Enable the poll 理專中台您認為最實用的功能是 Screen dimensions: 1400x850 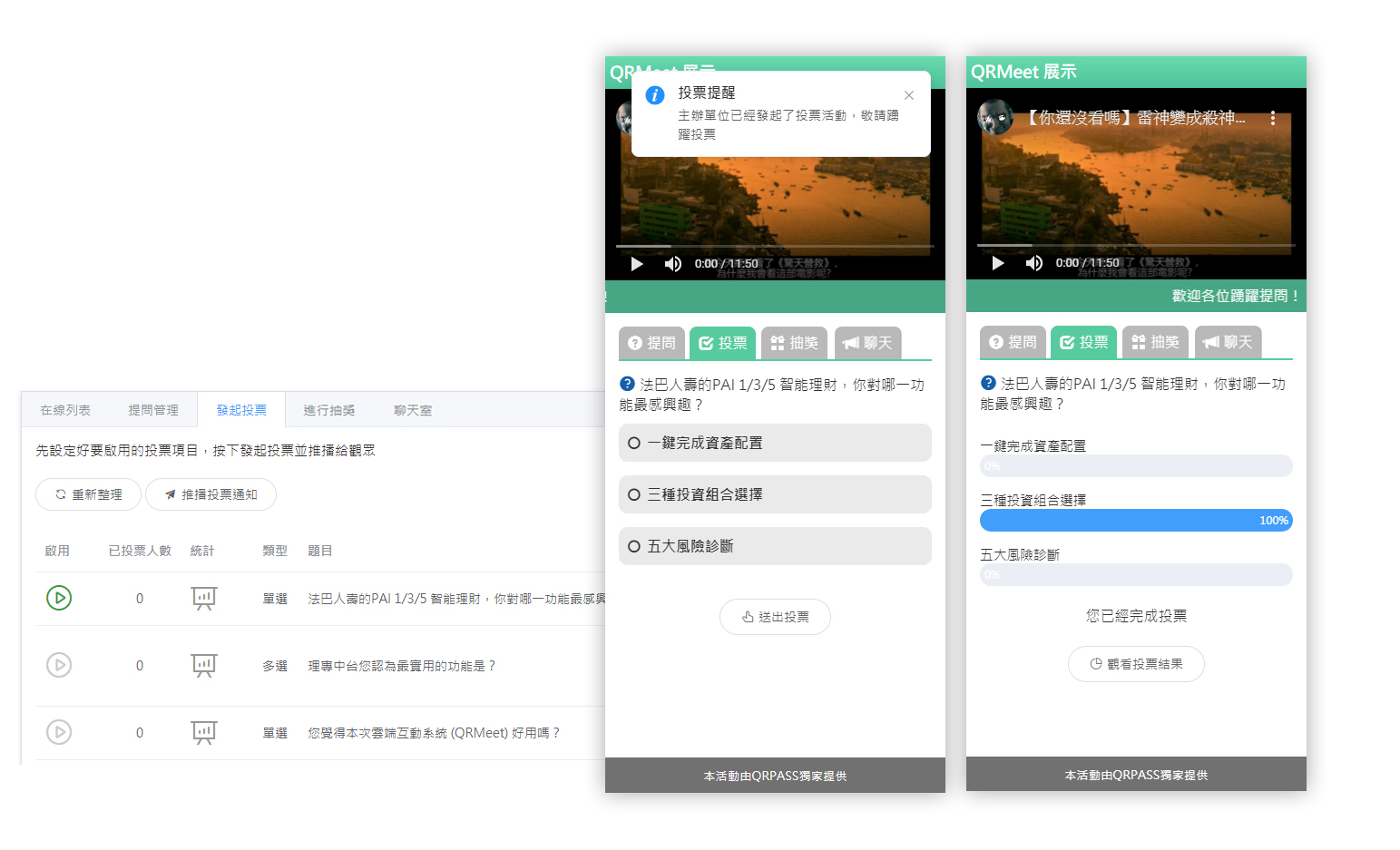tap(59, 665)
